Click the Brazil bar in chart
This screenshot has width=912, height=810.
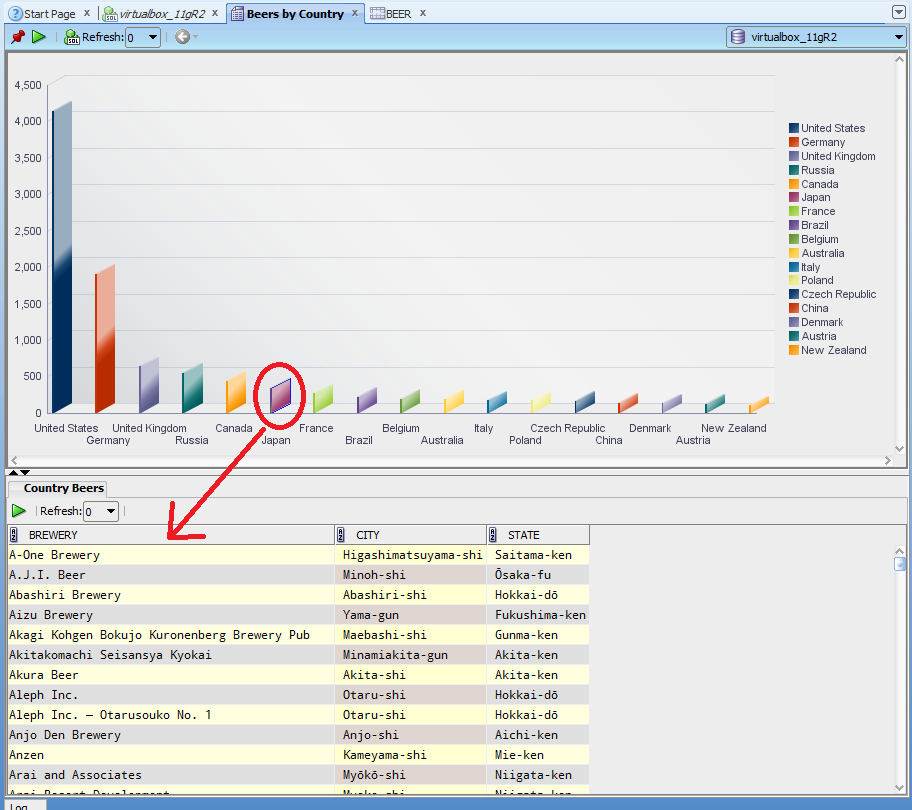pyautogui.click(x=367, y=400)
